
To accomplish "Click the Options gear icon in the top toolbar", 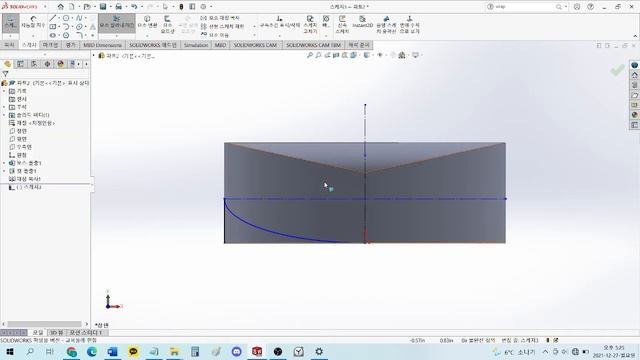I will [203, 7].
